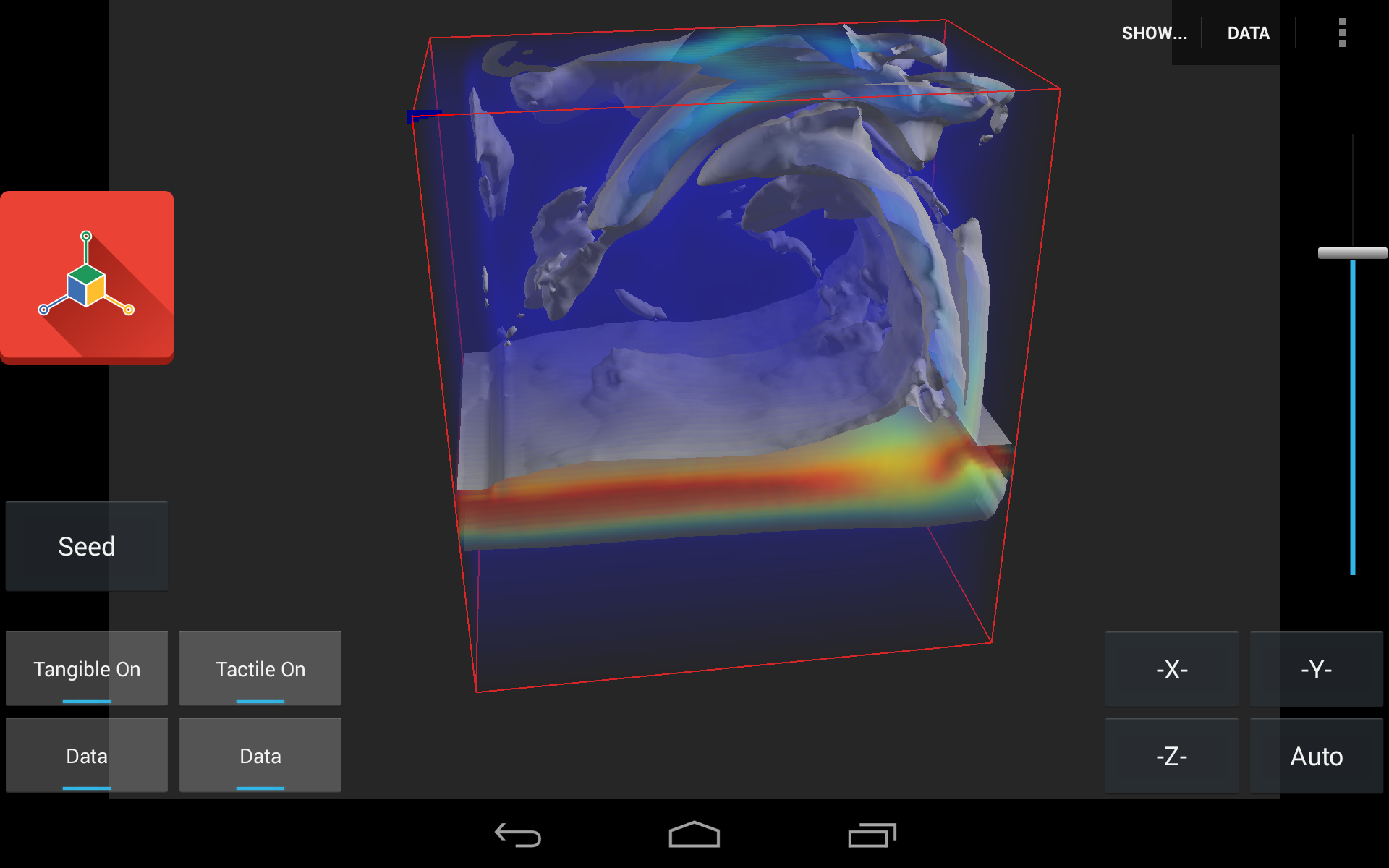Constrain to the -Y- axis
Image resolution: width=1389 pixels, height=868 pixels.
[x=1316, y=668]
